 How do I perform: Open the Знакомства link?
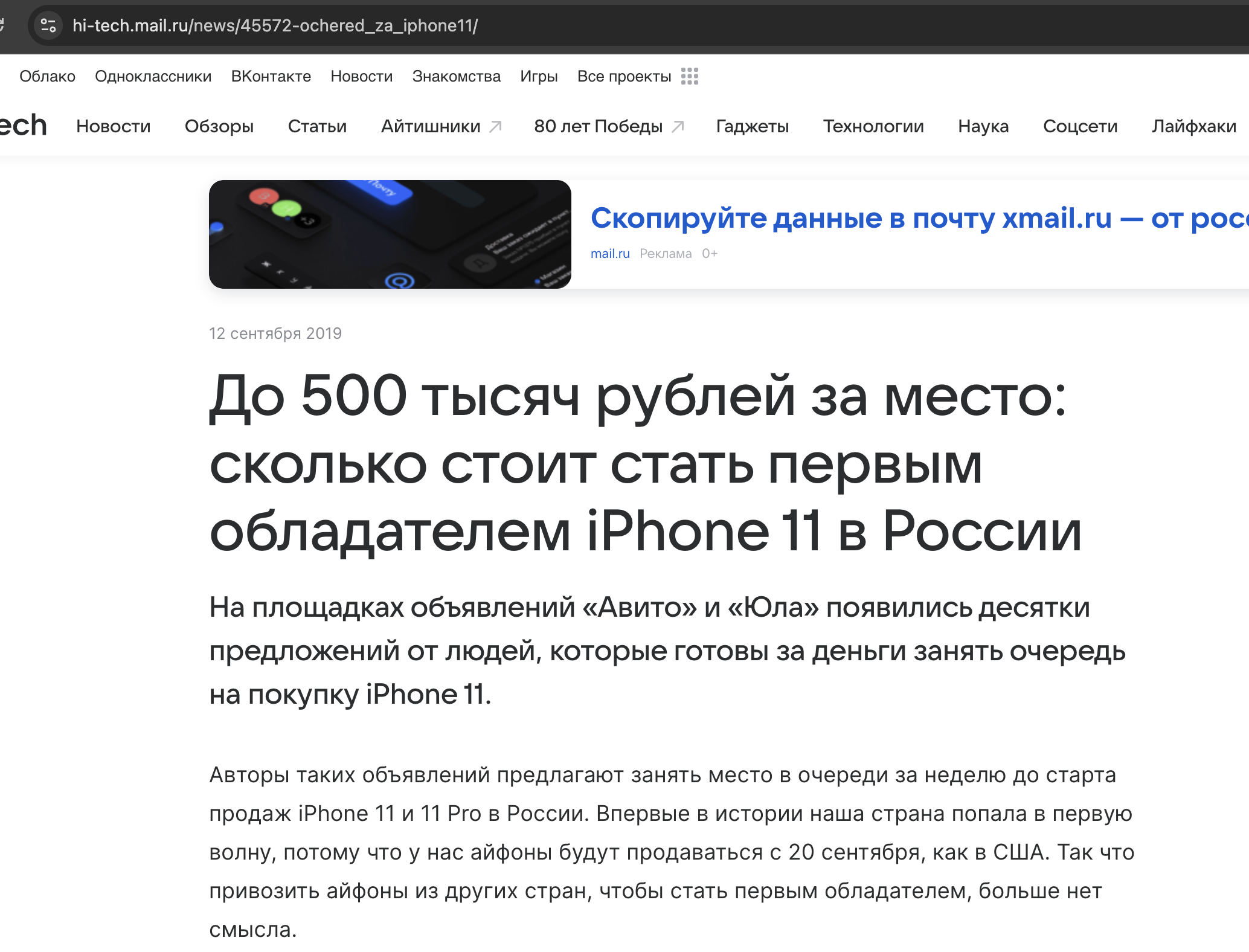coord(456,76)
